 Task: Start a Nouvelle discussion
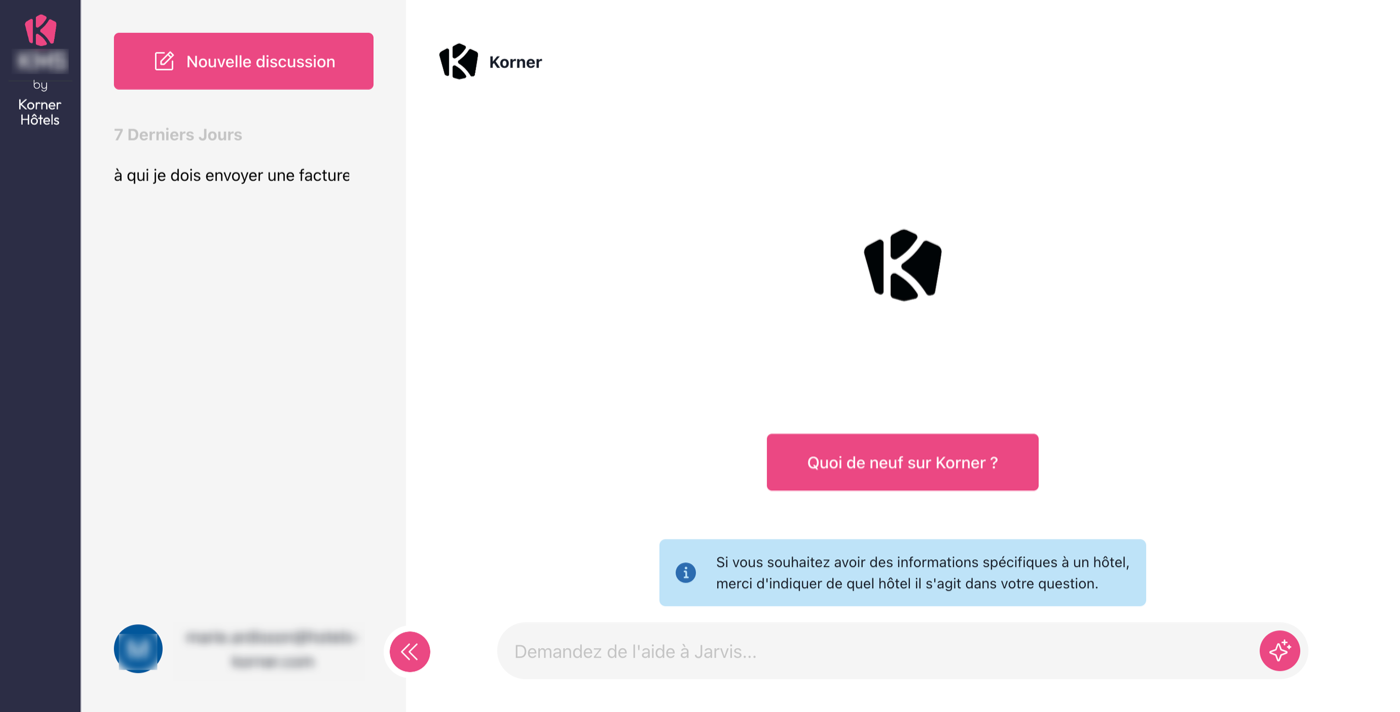pyautogui.click(x=243, y=61)
